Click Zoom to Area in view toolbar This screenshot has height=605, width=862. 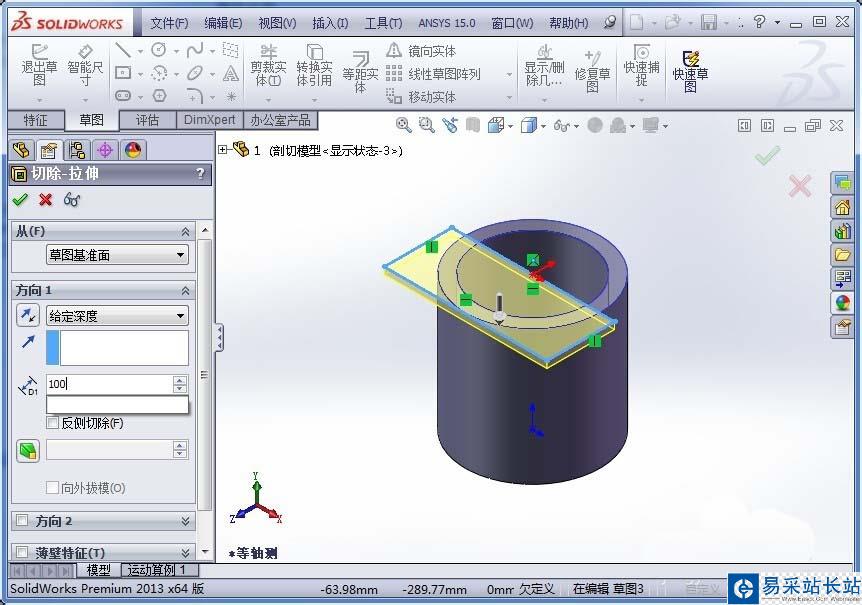point(427,125)
